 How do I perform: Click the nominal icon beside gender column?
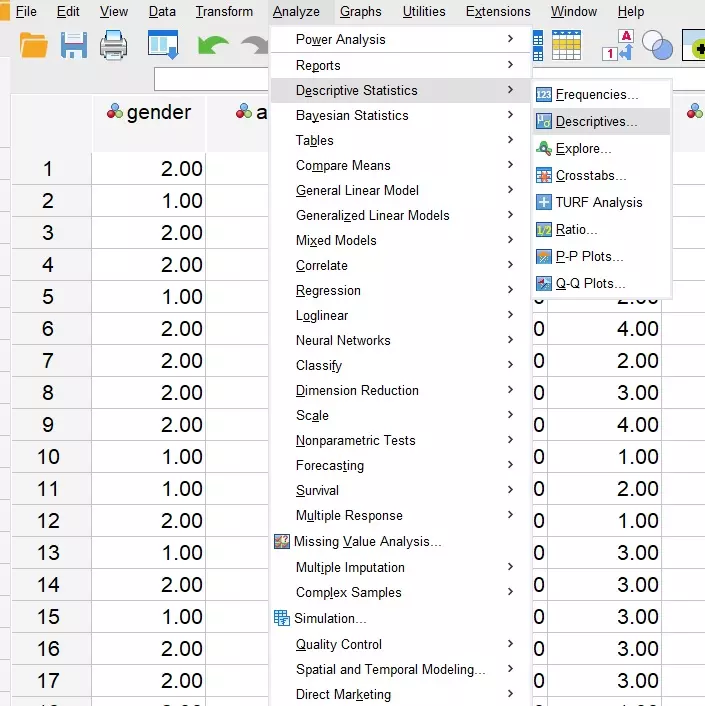(x=115, y=111)
